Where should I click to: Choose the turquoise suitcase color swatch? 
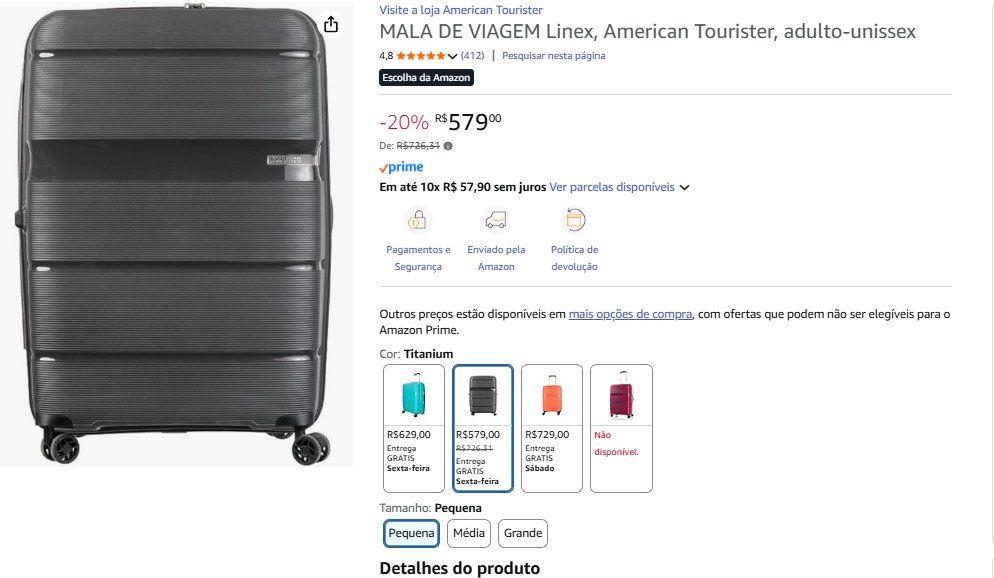[414, 428]
